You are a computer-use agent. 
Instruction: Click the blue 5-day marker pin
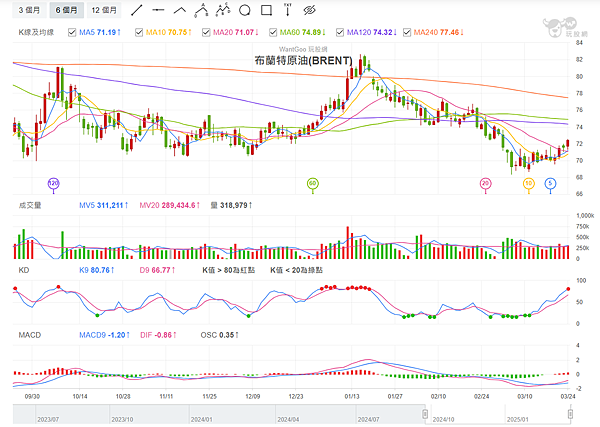coord(550,184)
